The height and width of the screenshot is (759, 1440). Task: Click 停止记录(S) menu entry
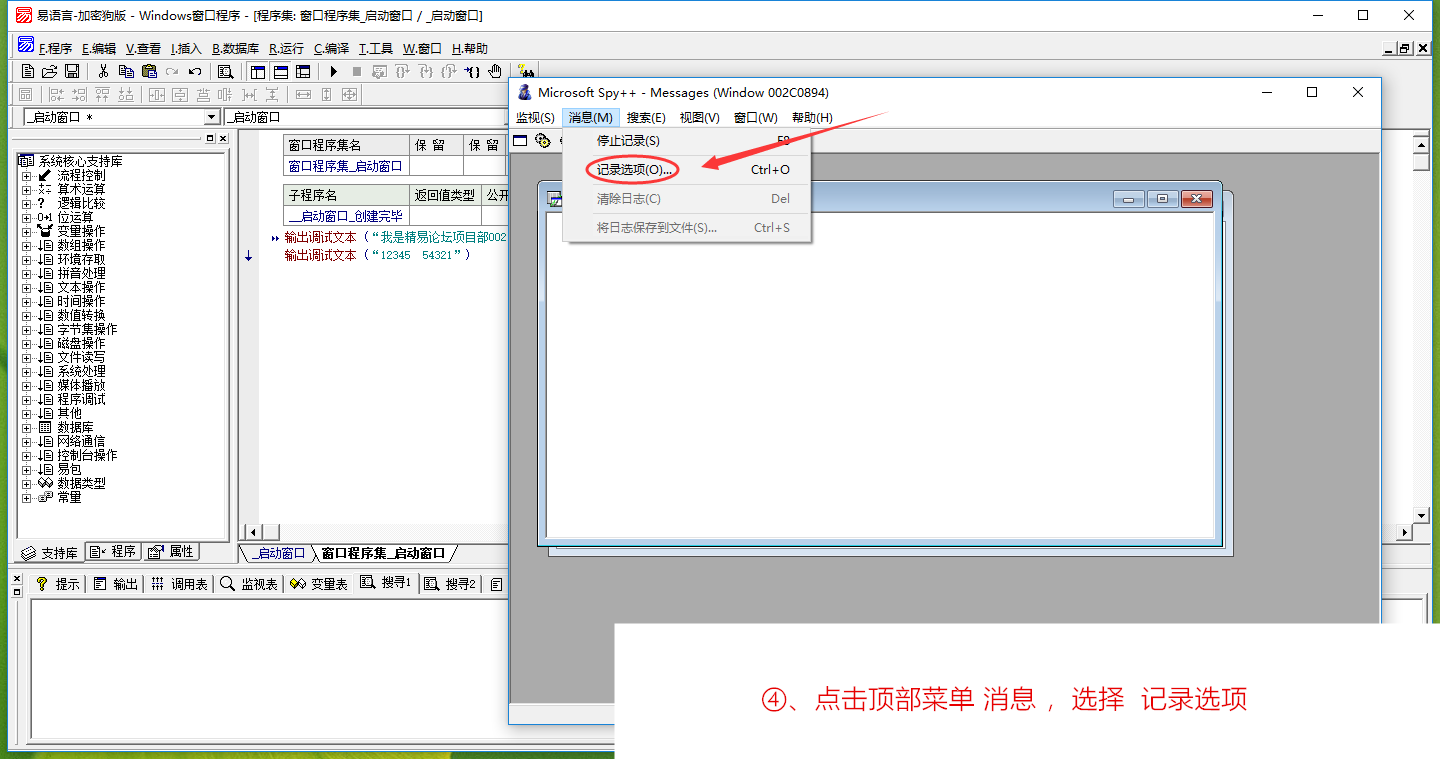628,141
